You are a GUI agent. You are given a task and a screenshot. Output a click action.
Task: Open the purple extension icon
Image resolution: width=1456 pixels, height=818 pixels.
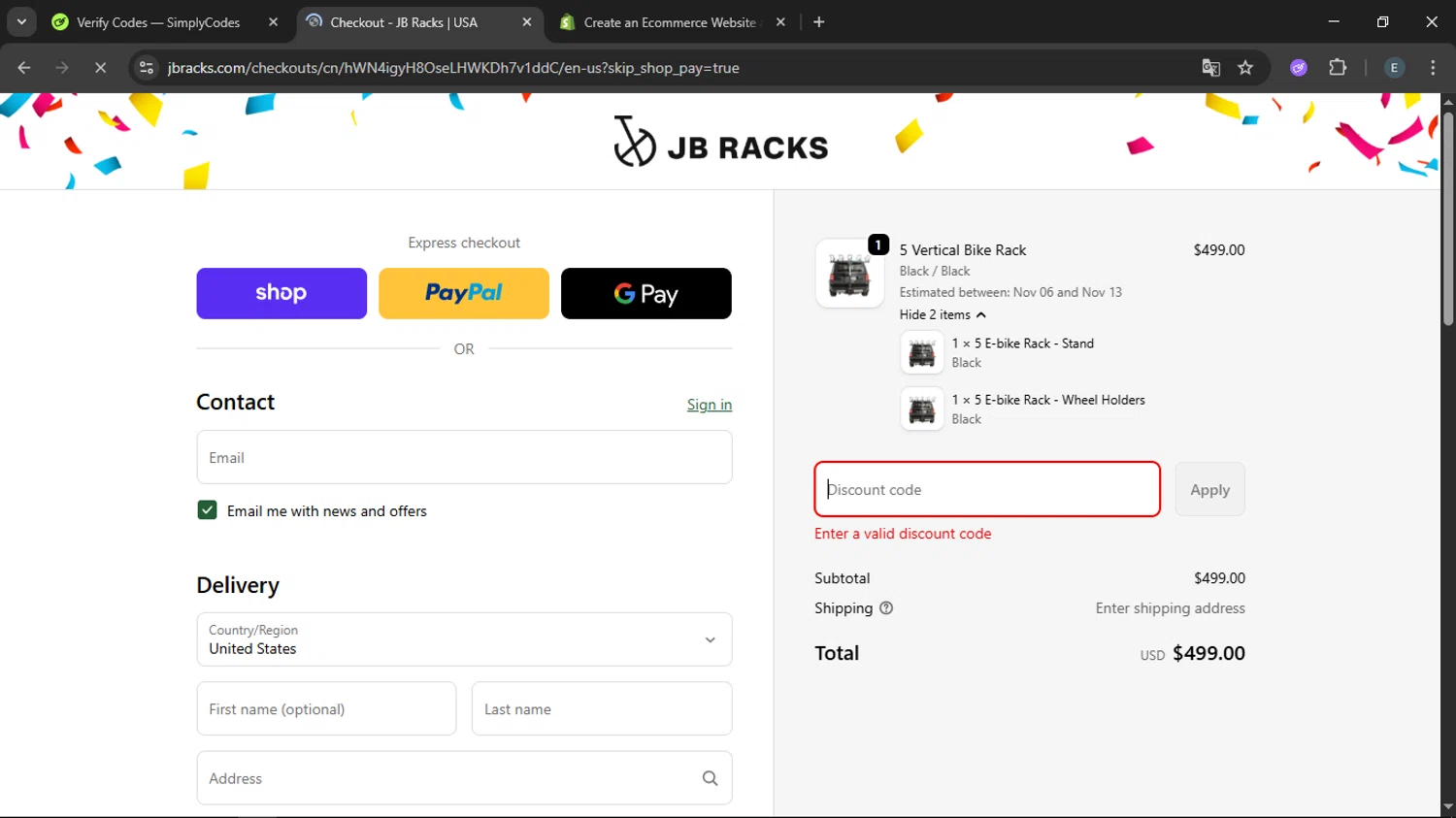tap(1299, 68)
